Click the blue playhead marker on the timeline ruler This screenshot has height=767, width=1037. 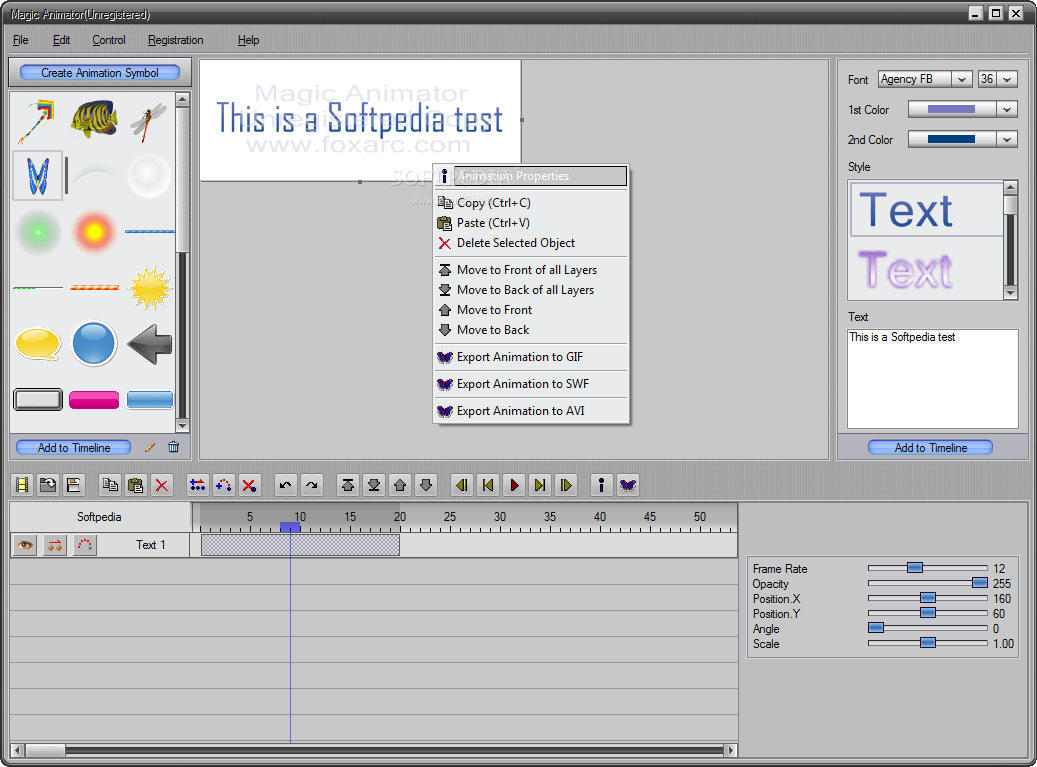click(x=290, y=527)
